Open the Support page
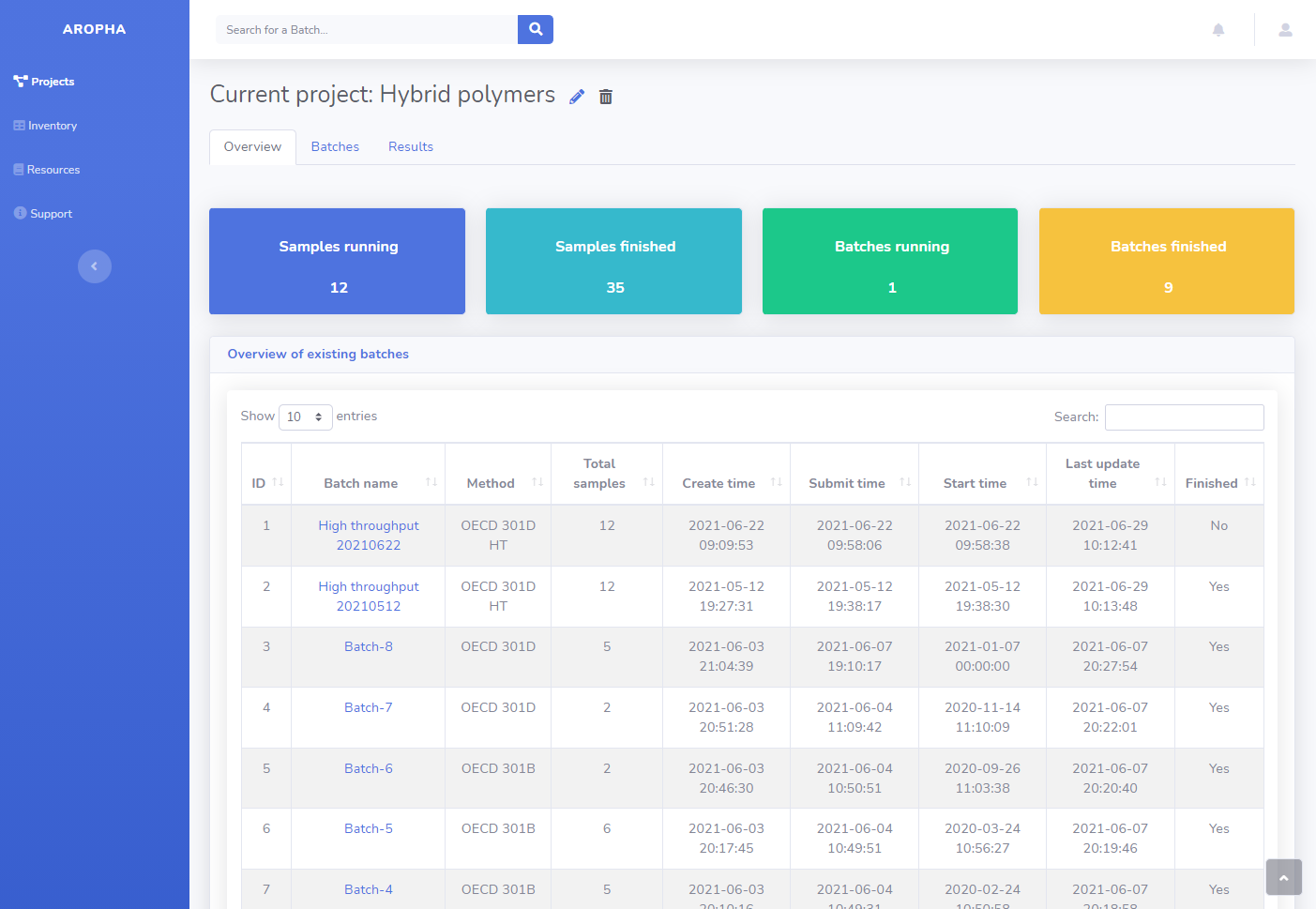1316x909 pixels. pyautogui.click(x=49, y=213)
